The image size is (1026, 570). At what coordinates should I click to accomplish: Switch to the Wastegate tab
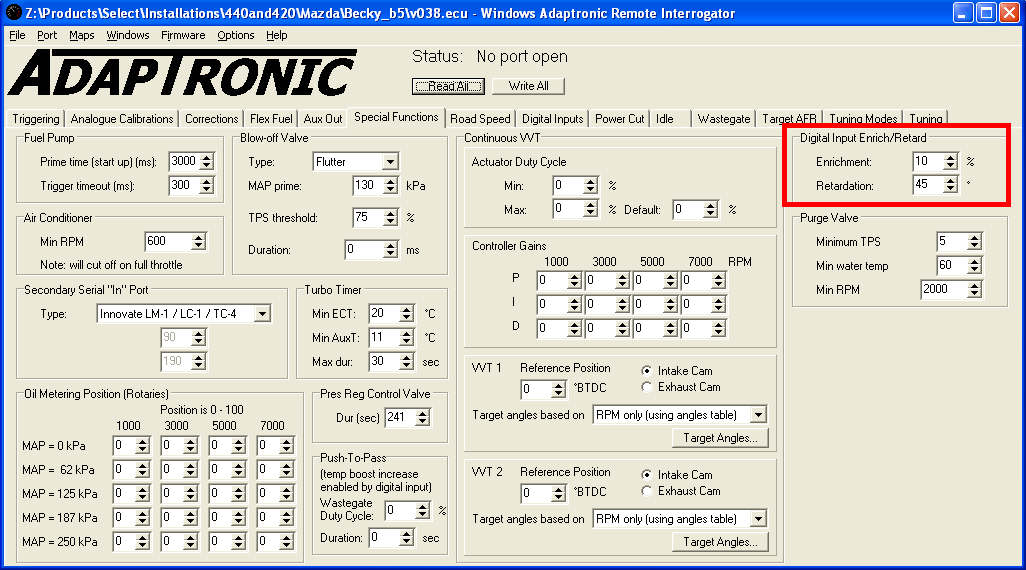(723, 119)
